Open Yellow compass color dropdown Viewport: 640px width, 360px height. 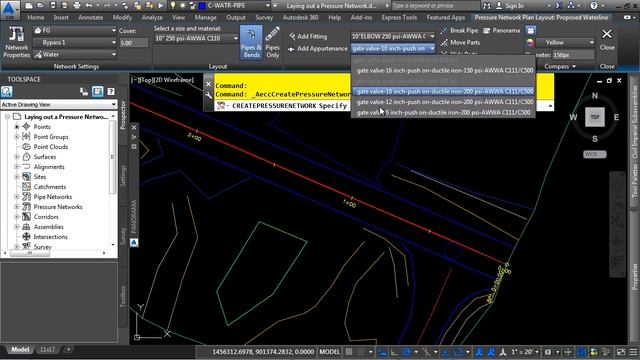[x=565, y=42]
